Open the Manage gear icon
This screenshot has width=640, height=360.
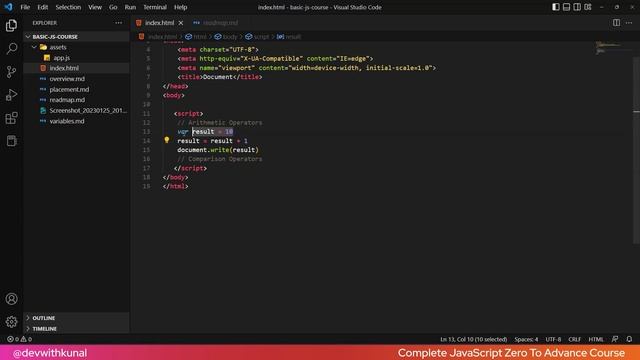click(11, 322)
